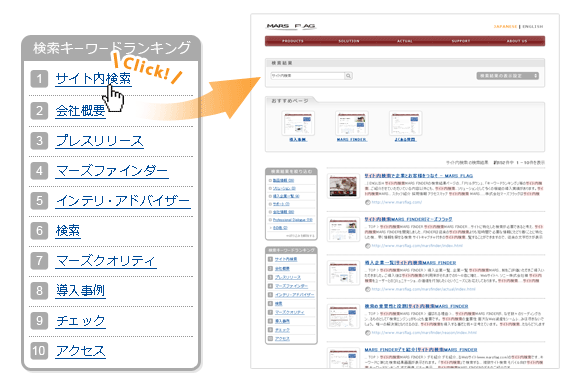Screen dimensions: 580x380
Task: Click the number 5 rank badge in large panel
Action: (x=39, y=201)
